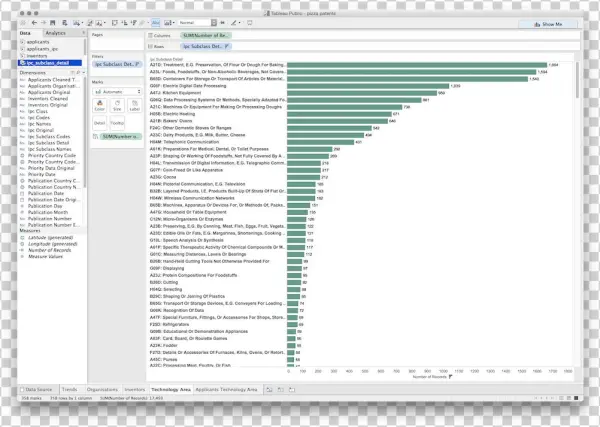Open the Organisations sheet tab

(x=102, y=386)
